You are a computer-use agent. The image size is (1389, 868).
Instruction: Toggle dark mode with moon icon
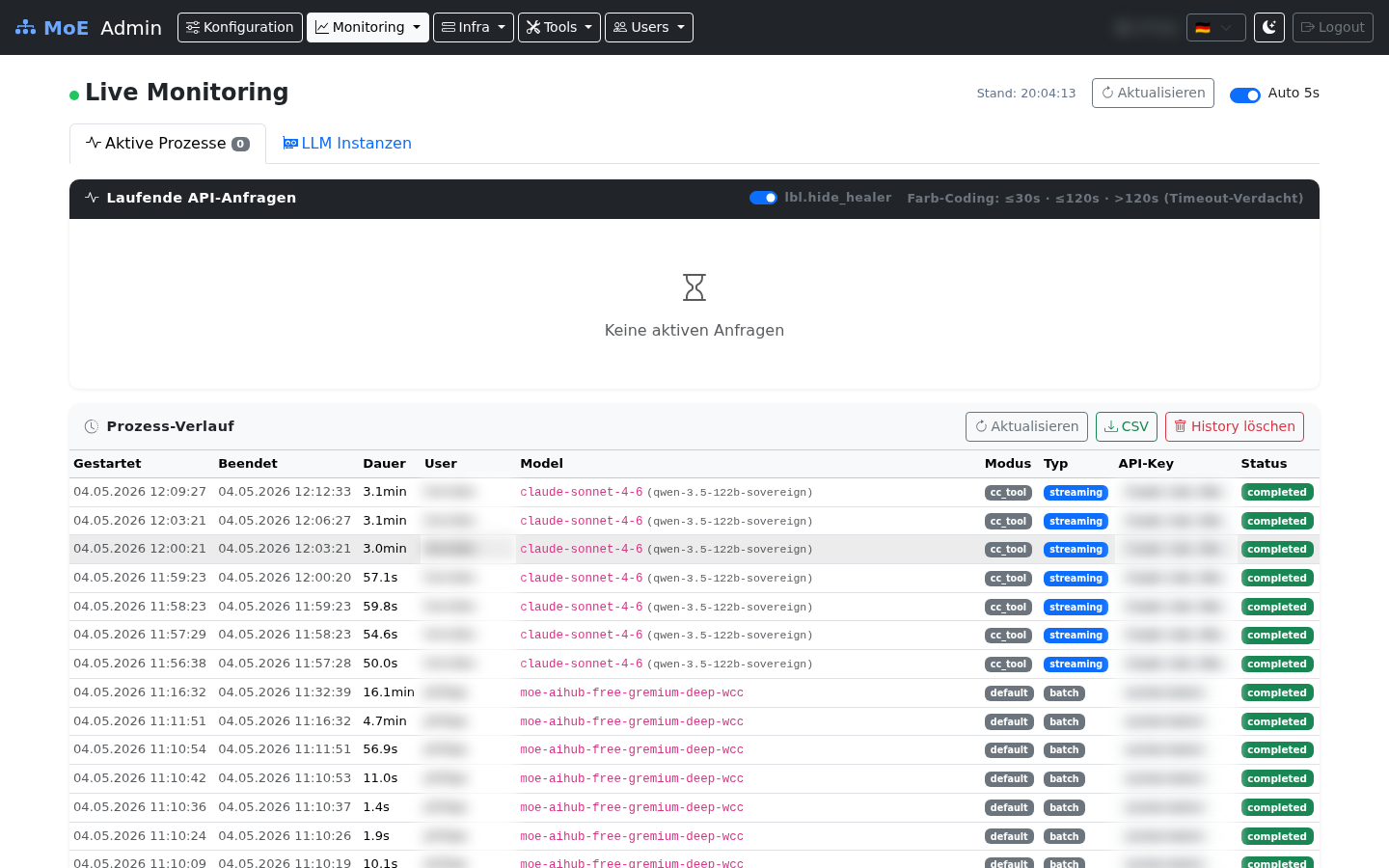(x=1269, y=27)
